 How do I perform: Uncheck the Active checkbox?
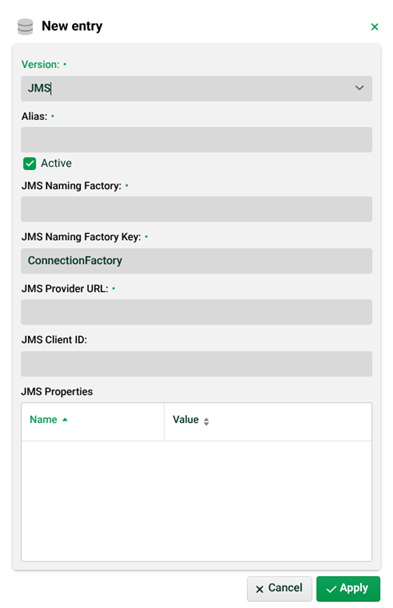click(29, 164)
